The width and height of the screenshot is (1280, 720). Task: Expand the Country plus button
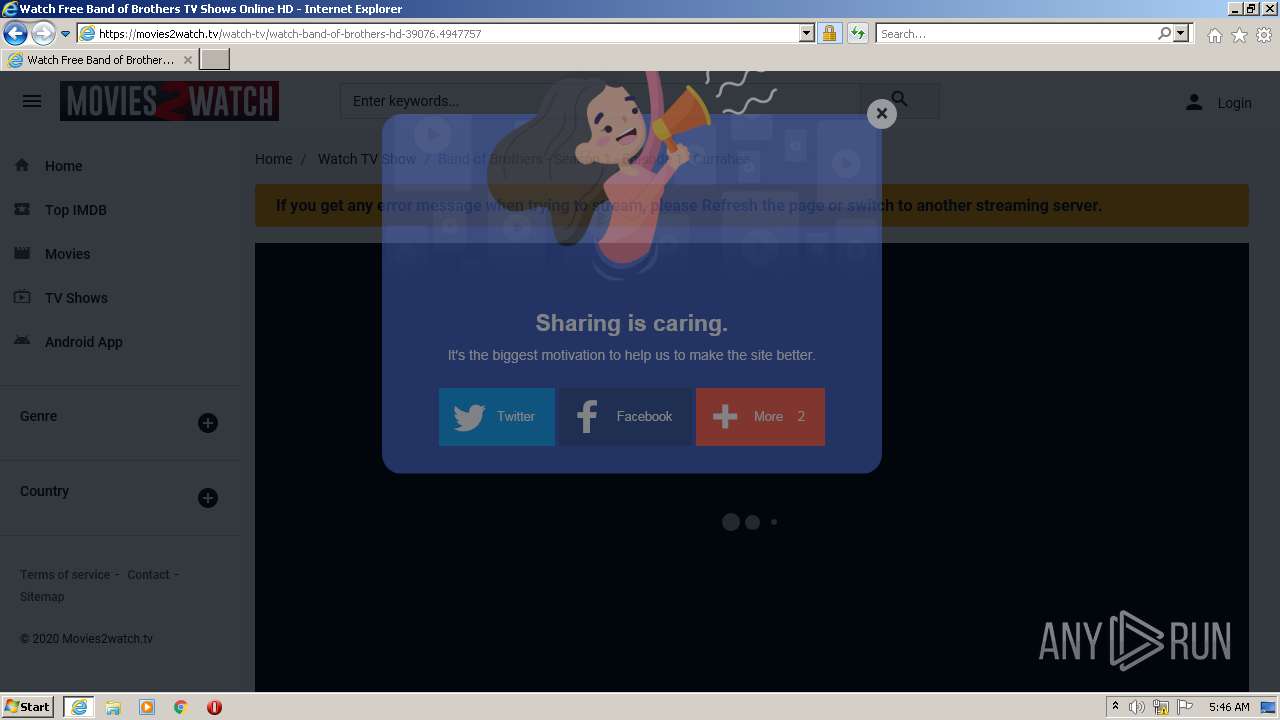click(208, 498)
